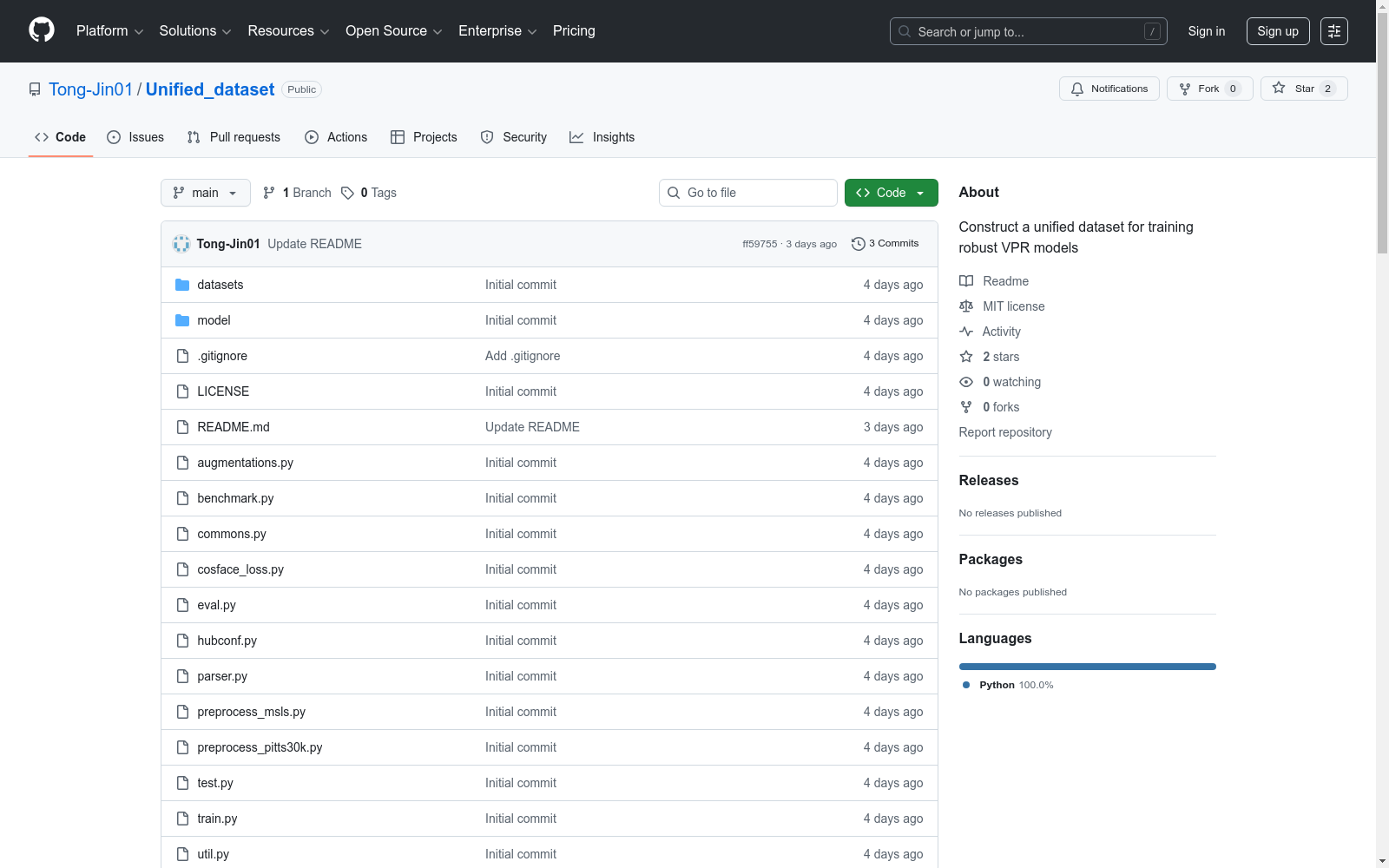Open the Actions tab
1389x868 pixels.
(336, 137)
